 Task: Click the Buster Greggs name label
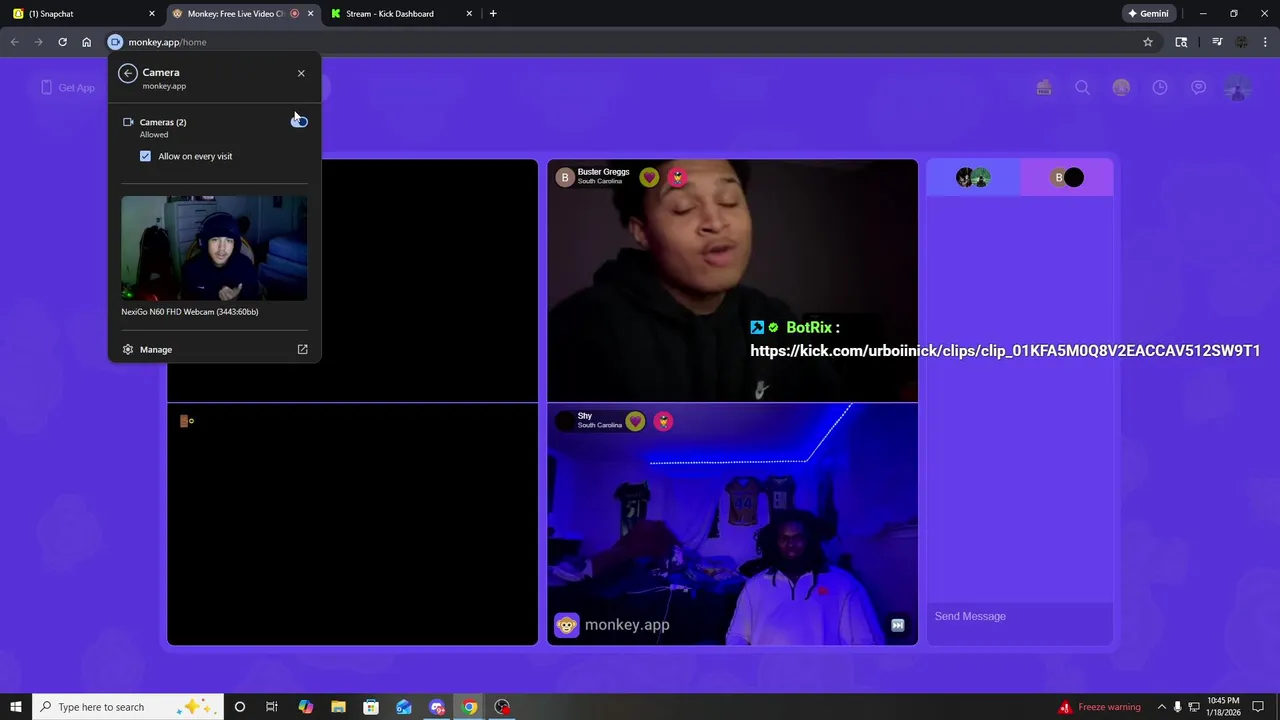(603, 172)
